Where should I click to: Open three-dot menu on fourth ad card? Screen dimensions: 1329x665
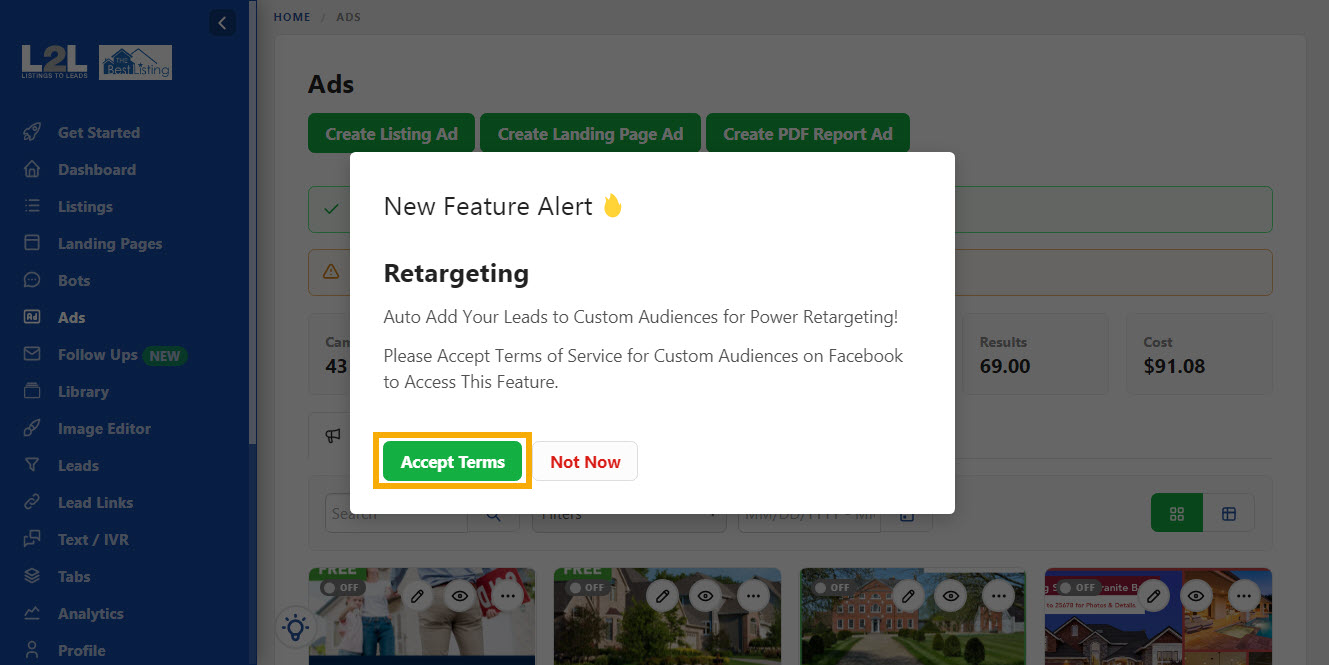pos(1246,596)
